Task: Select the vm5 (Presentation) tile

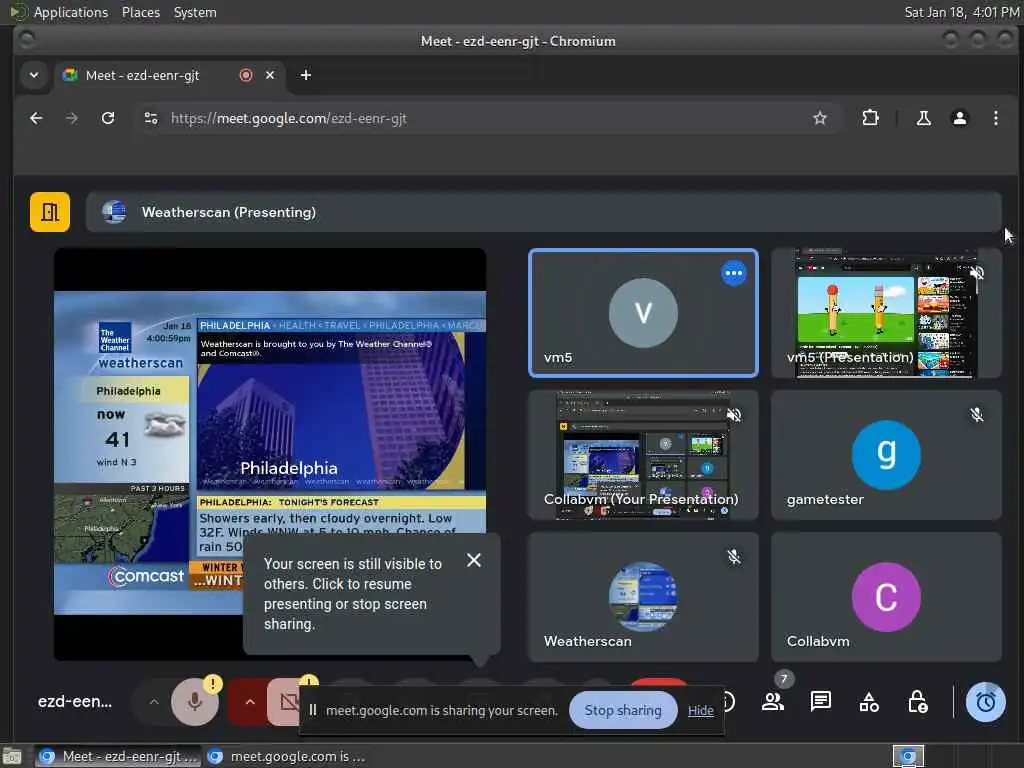Action: [x=886, y=313]
